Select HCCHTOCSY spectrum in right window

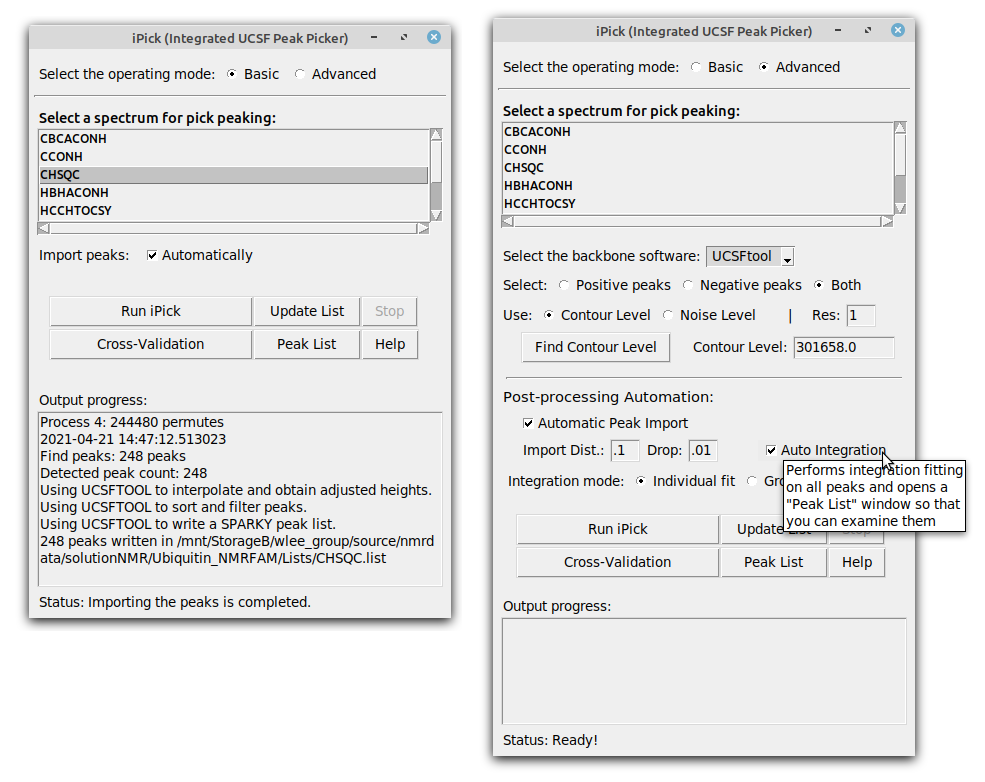click(x=697, y=204)
